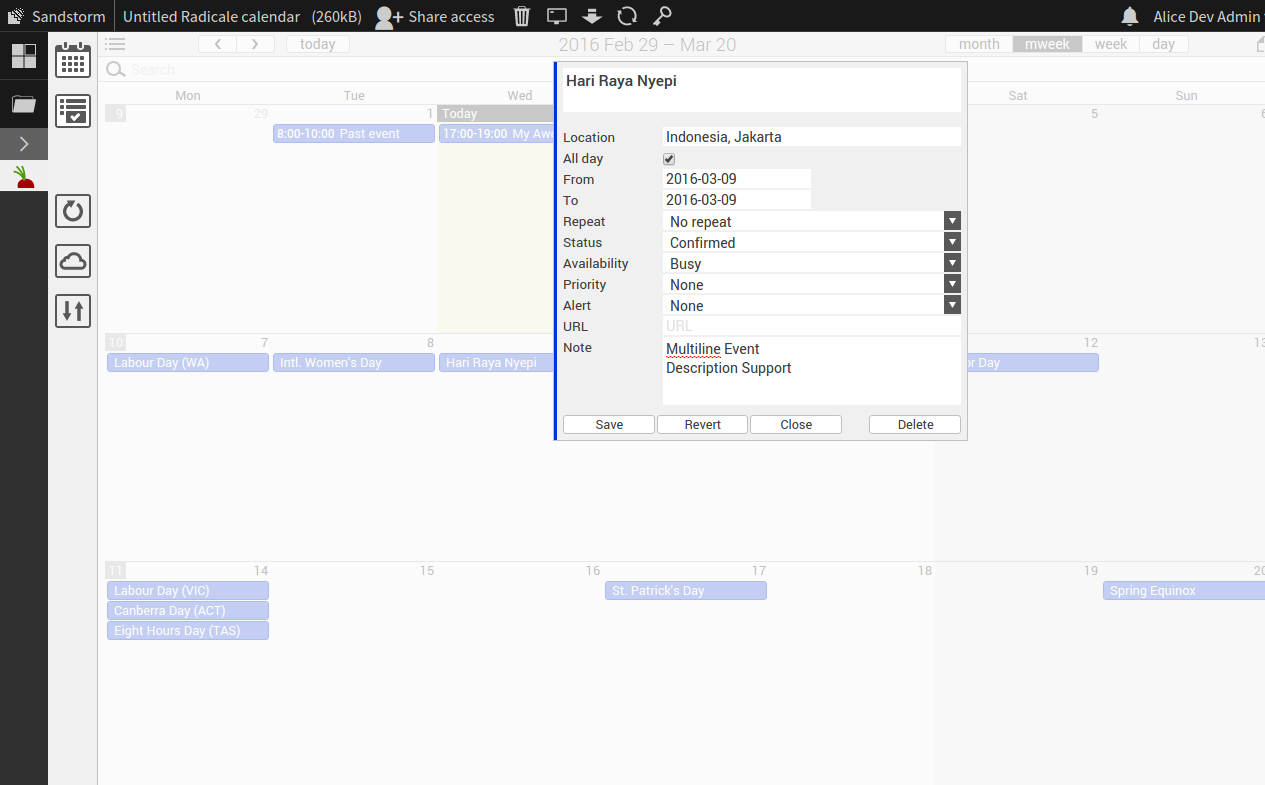Save the event with Save button
1265x785 pixels.
pos(609,425)
